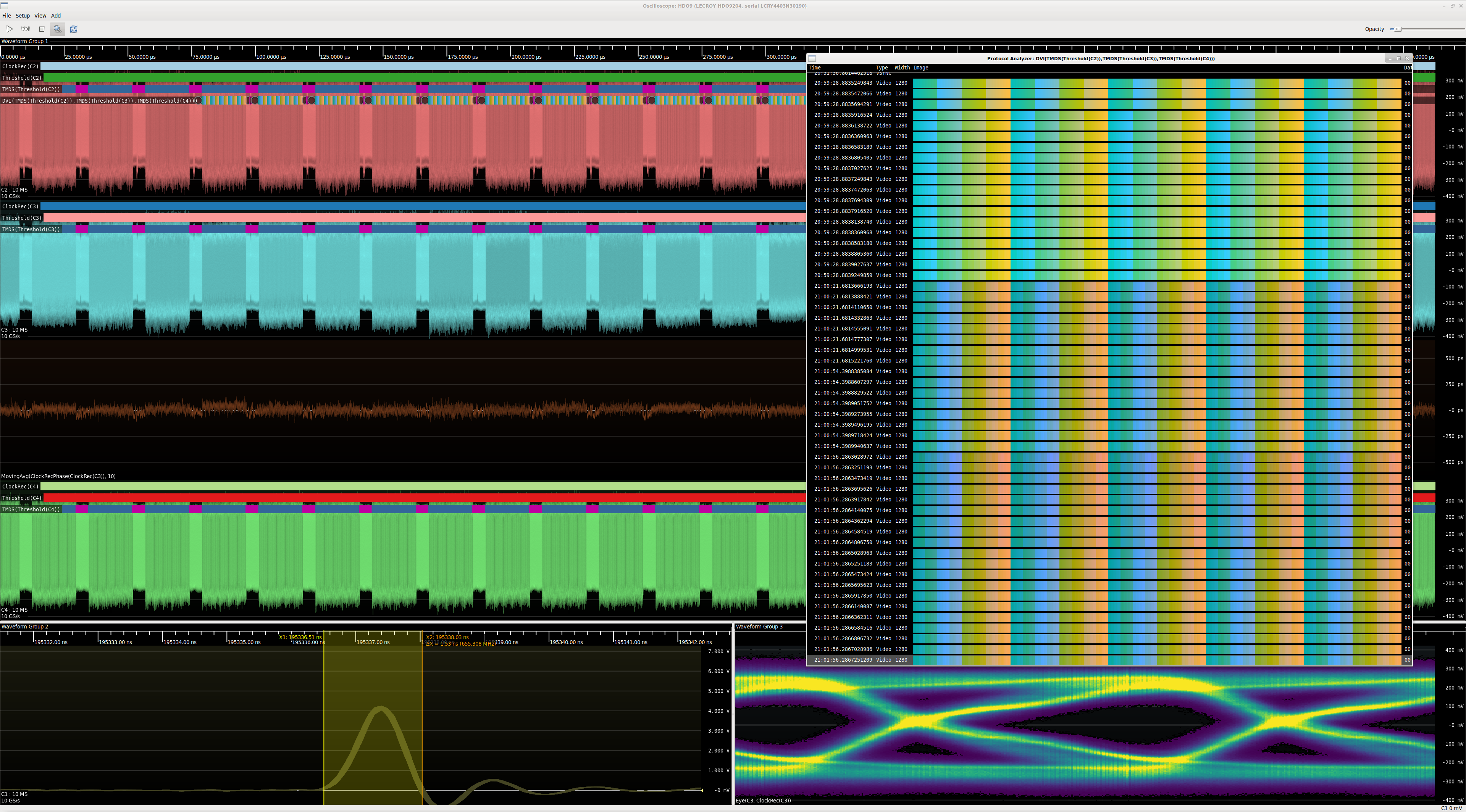This screenshot has height=812, width=1466.
Task: Click the 100.0000 µs timeline tick
Action: tap(271, 57)
